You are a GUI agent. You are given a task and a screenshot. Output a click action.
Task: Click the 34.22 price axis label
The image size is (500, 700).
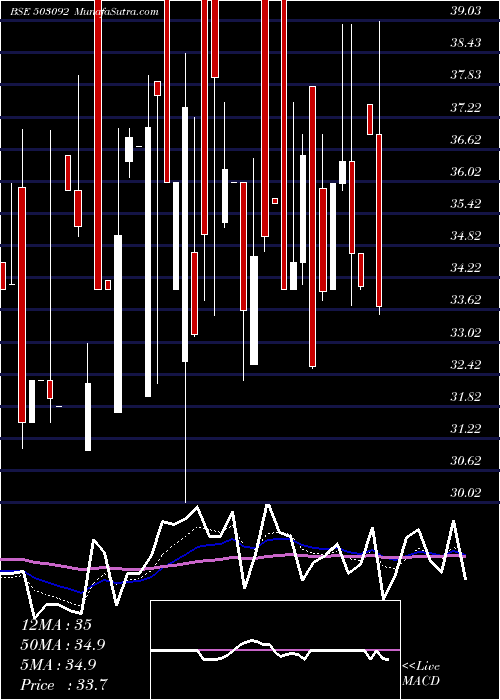coord(466,268)
